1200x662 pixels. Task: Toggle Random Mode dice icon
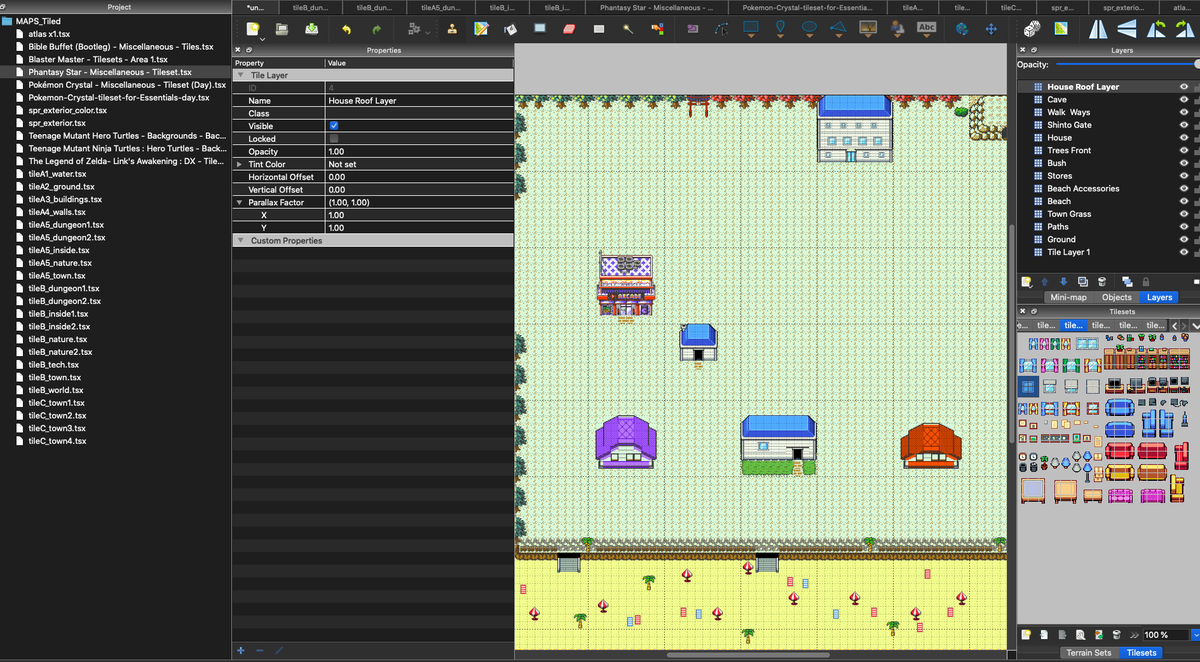tap(1032, 29)
